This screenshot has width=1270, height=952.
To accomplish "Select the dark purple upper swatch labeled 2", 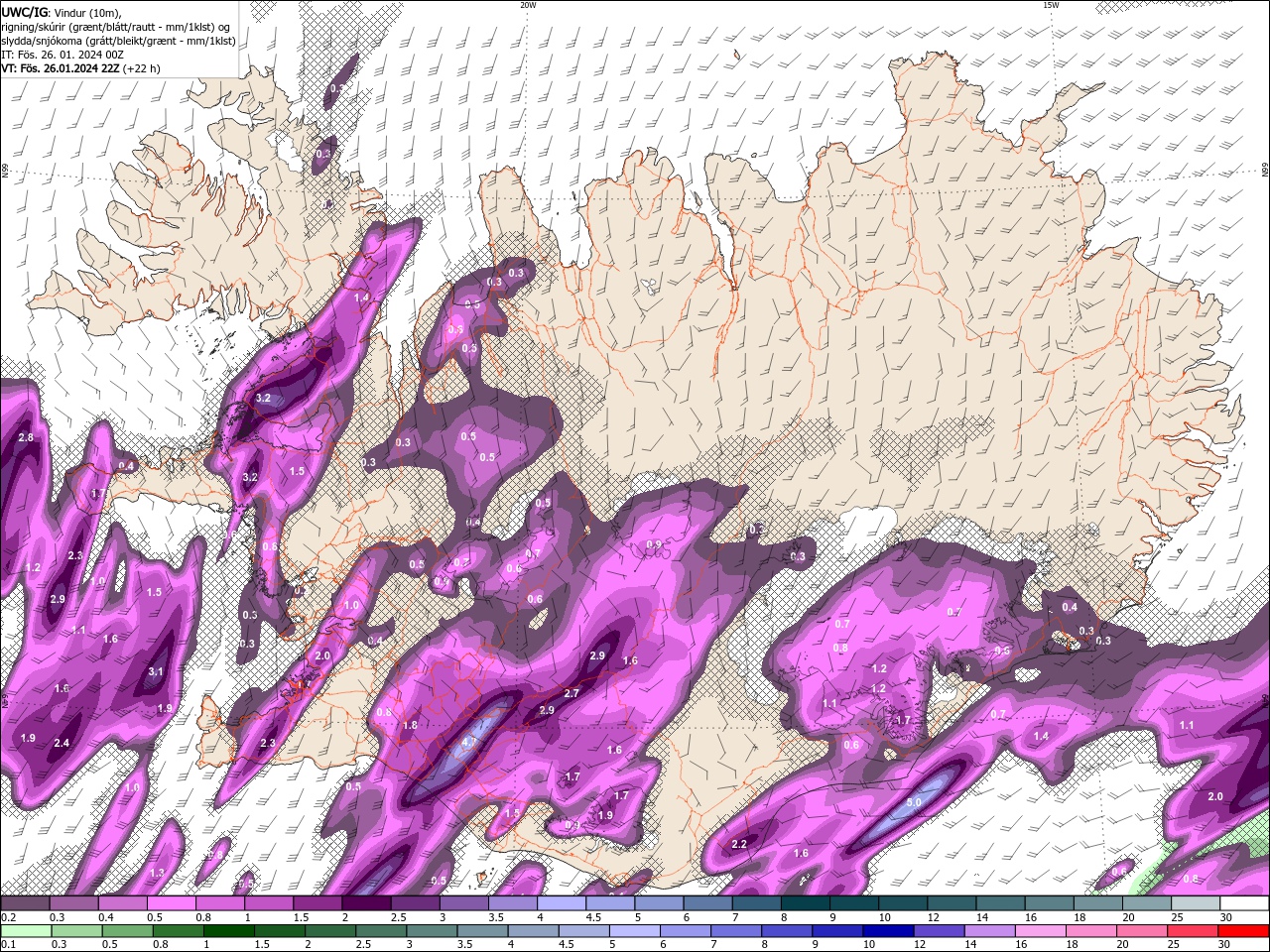I will pos(366,903).
